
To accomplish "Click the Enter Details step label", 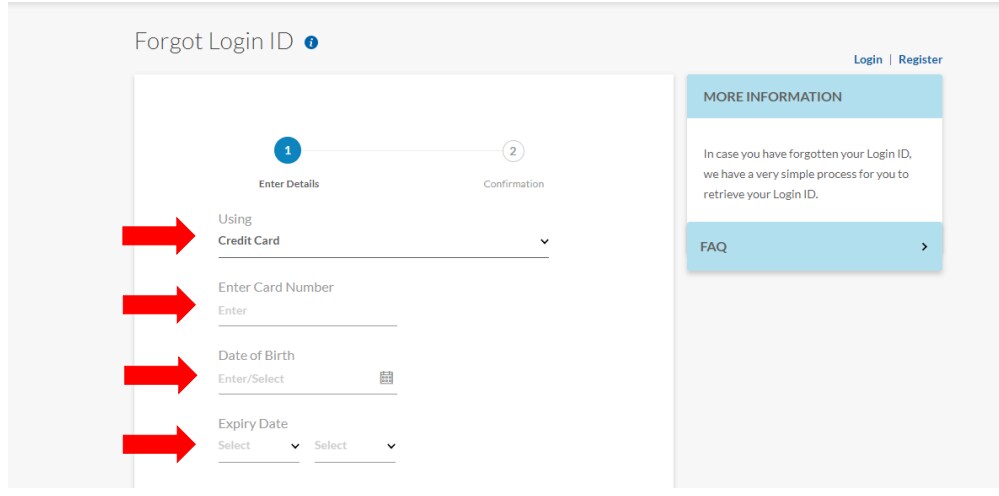I will [289, 184].
